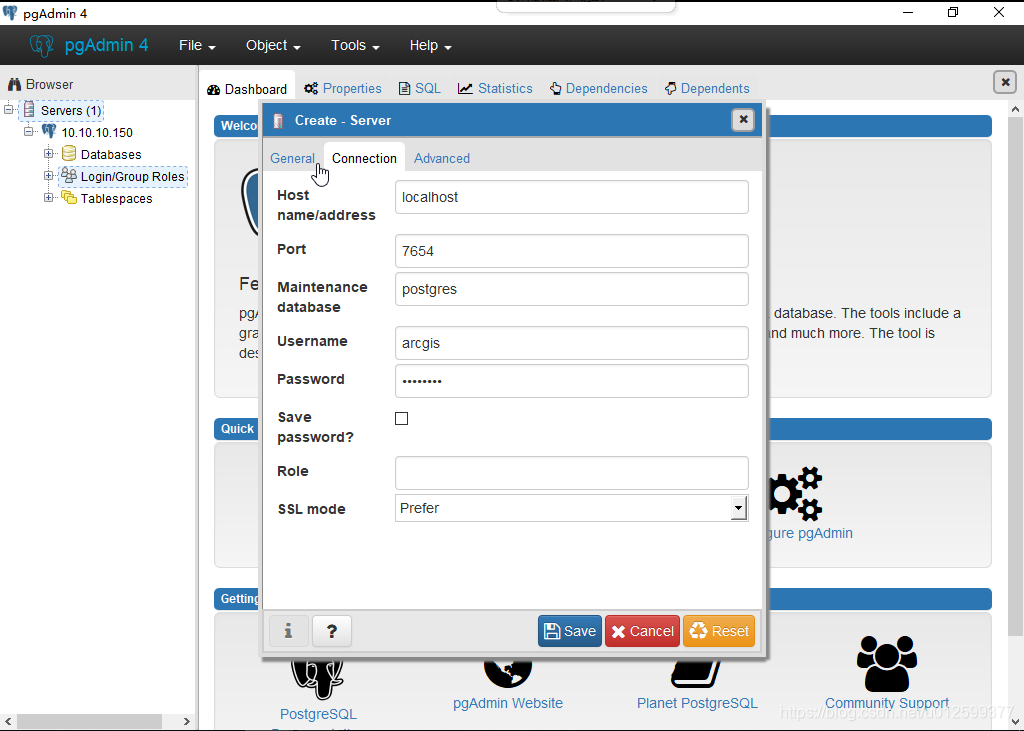Screen dimensions: 1024x731
Task: Click the Username field containing arcgis
Action: pos(571,343)
